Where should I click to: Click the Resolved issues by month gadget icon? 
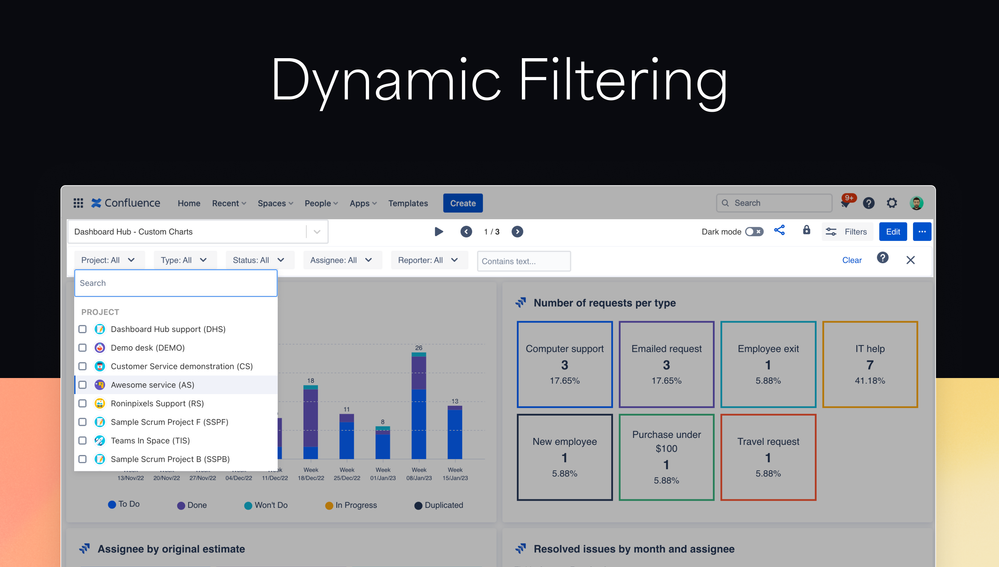521,549
